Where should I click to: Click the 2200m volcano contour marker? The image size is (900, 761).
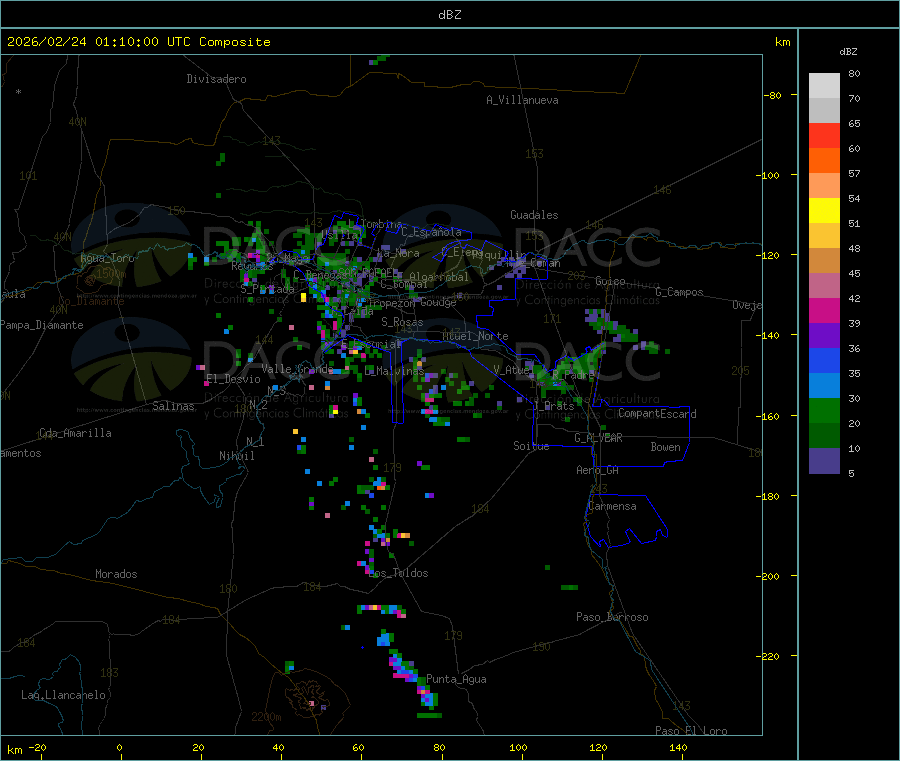coord(266,717)
